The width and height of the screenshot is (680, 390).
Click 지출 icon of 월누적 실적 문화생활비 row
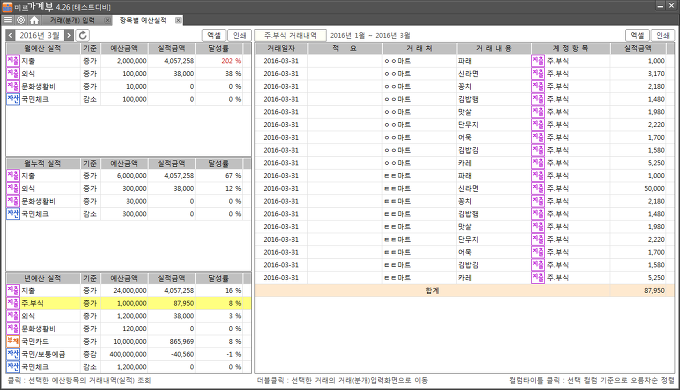click(x=13, y=201)
